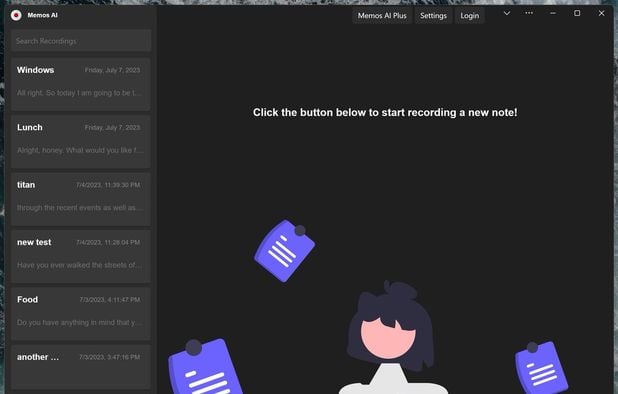Maximize the Memos AI window
This screenshot has height=394, width=618.
coord(577,13)
